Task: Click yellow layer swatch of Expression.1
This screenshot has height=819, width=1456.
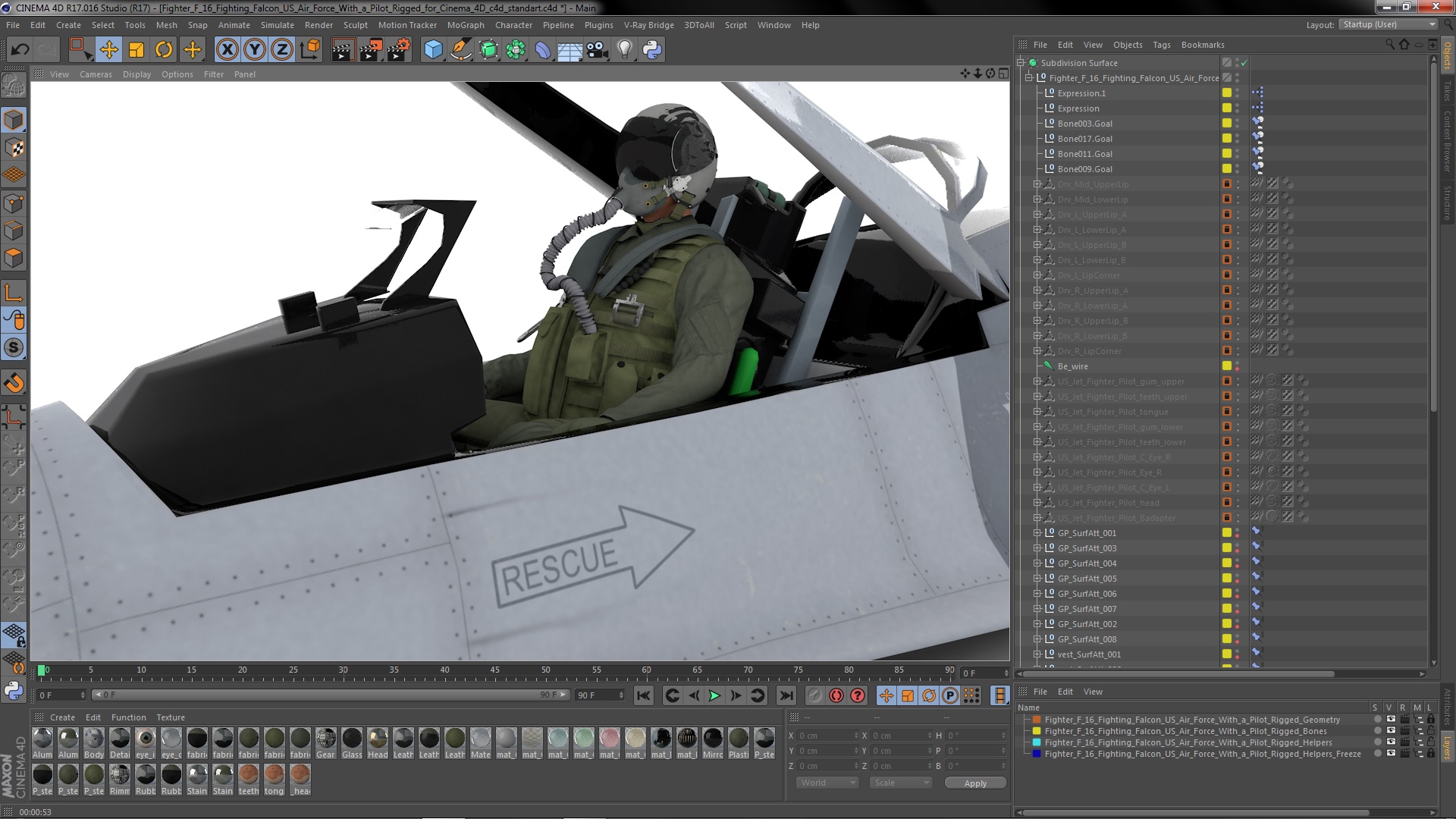Action: (x=1226, y=93)
